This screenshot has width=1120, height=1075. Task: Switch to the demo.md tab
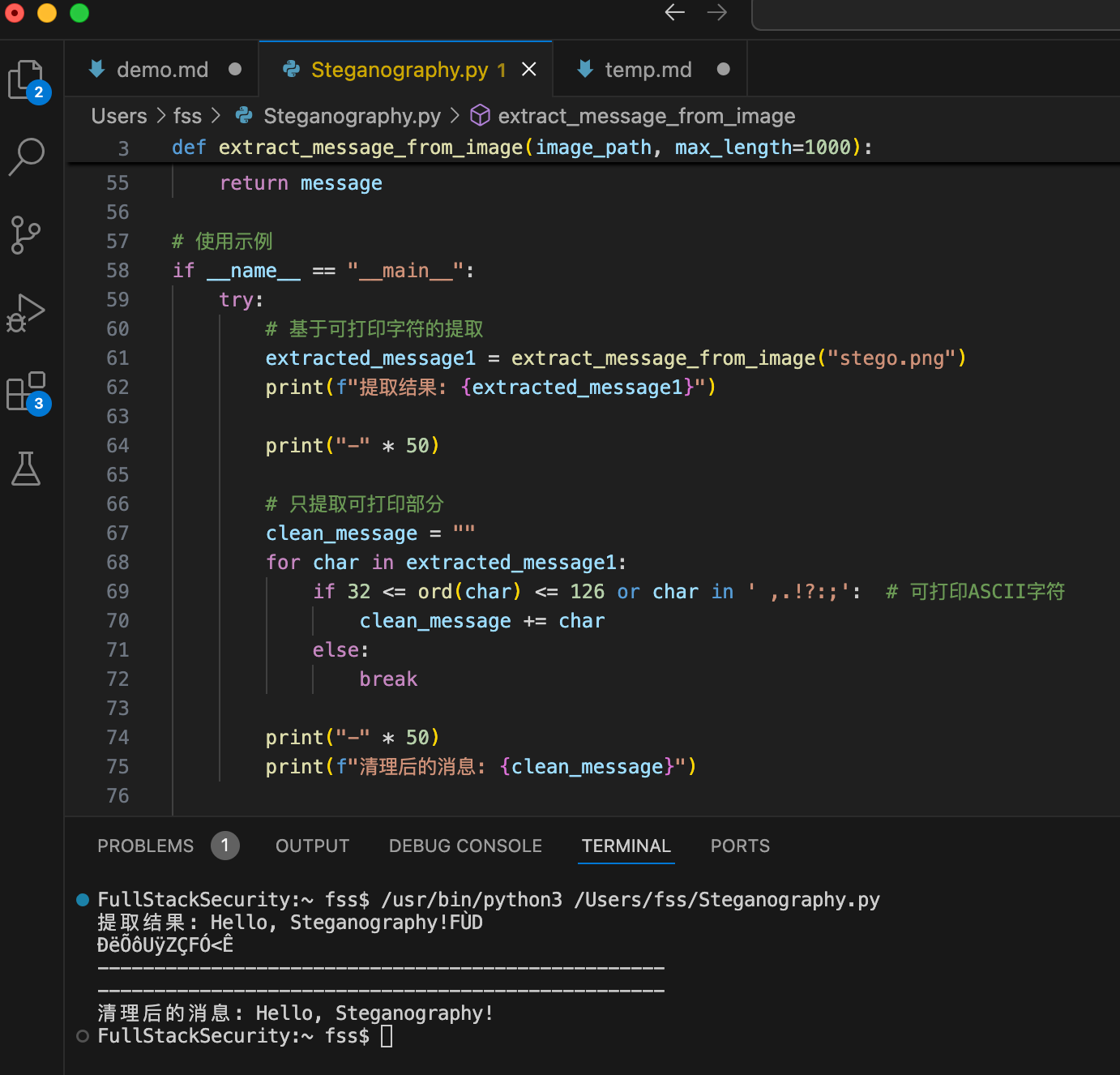pyautogui.click(x=162, y=70)
